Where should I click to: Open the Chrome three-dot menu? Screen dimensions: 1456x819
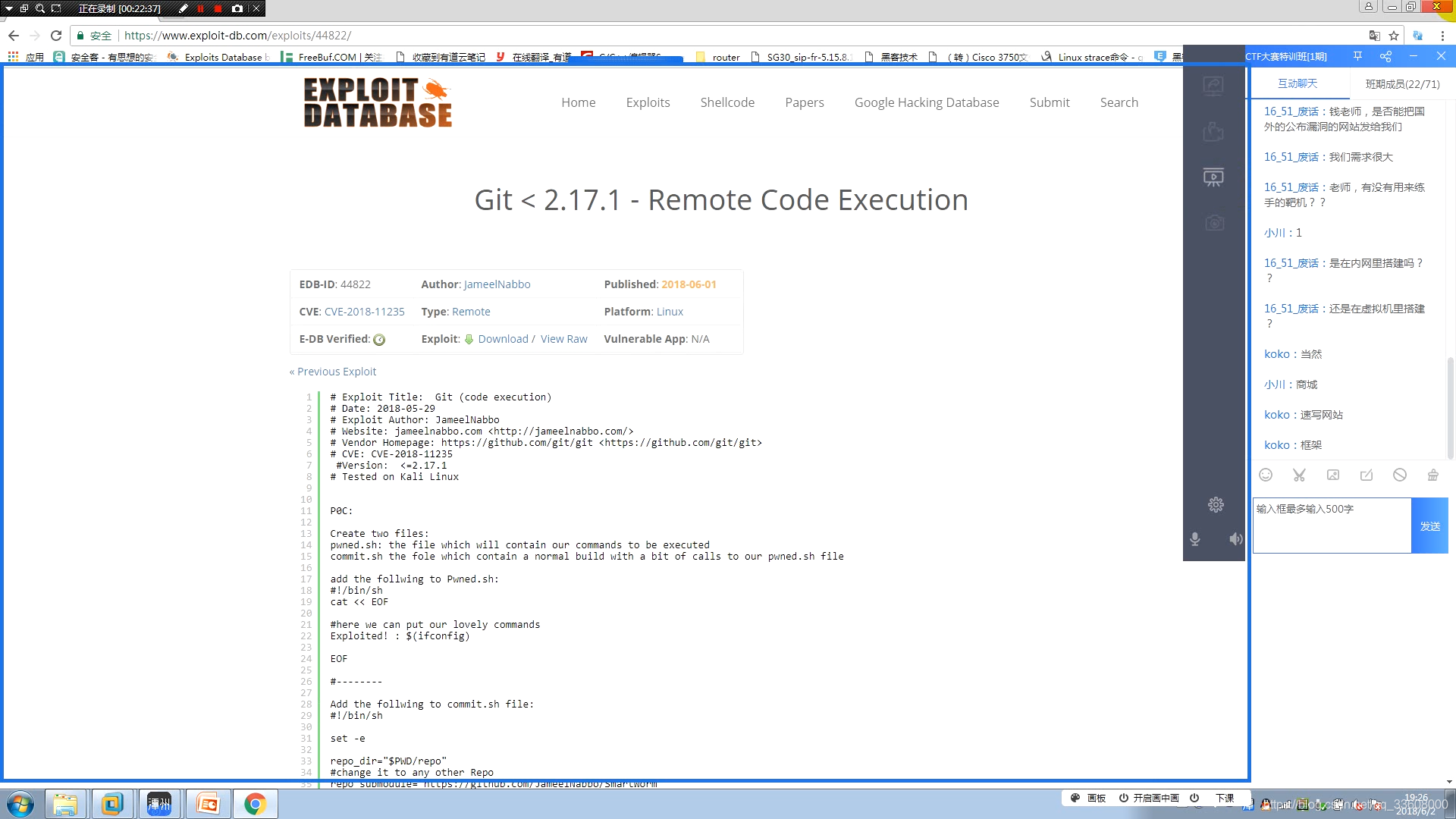point(1442,36)
